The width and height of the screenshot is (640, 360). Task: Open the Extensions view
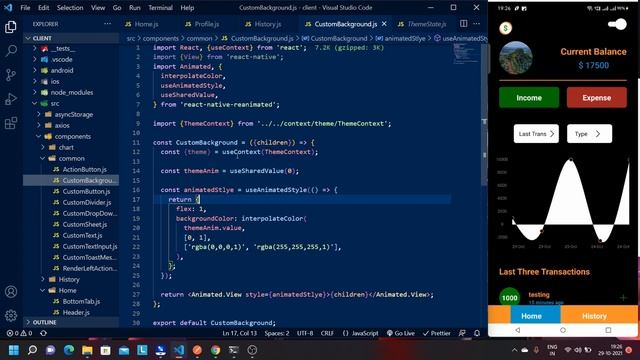coord(11,123)
